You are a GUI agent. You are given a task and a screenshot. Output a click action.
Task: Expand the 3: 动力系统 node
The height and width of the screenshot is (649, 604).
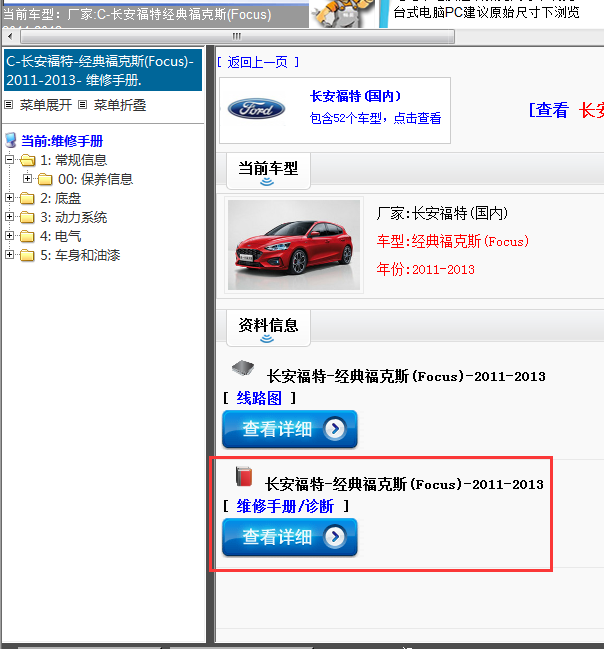[9, 216]
